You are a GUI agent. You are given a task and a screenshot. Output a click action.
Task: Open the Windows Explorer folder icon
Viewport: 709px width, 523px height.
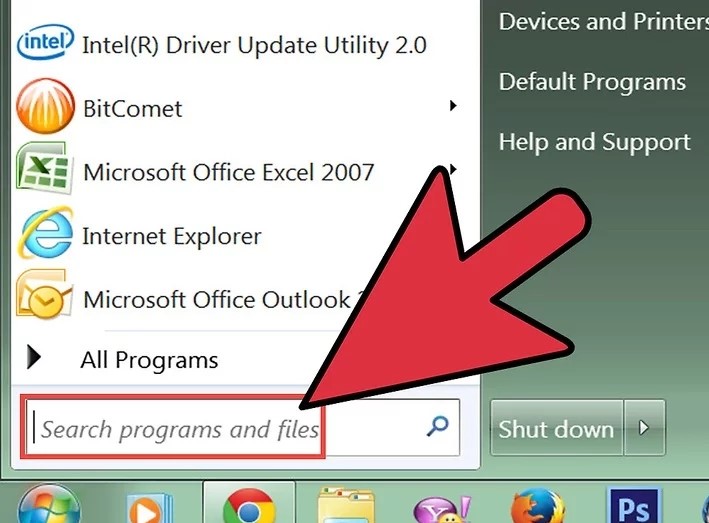346,506
